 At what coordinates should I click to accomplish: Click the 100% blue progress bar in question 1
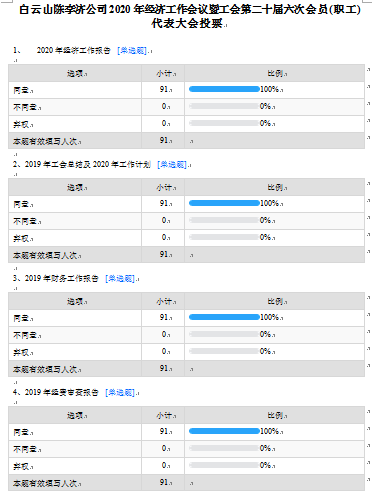tap(224, 89)
